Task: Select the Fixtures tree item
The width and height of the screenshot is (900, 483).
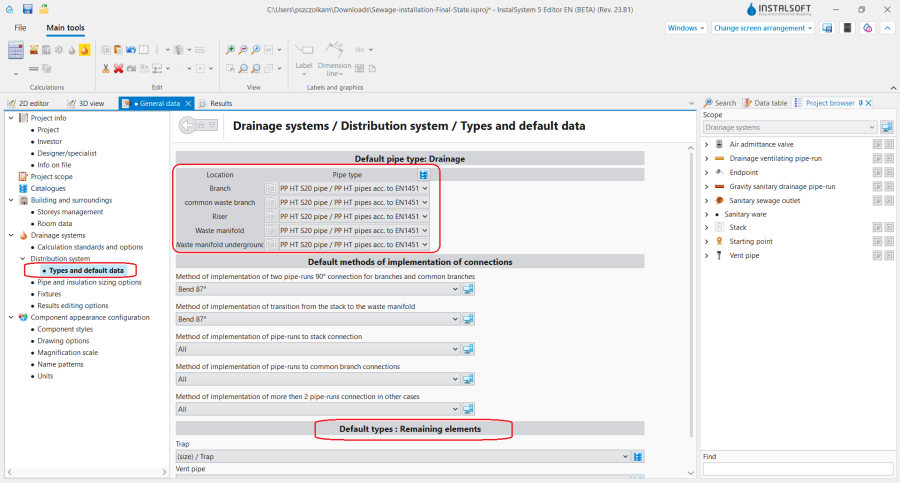Action: point(49,293)
